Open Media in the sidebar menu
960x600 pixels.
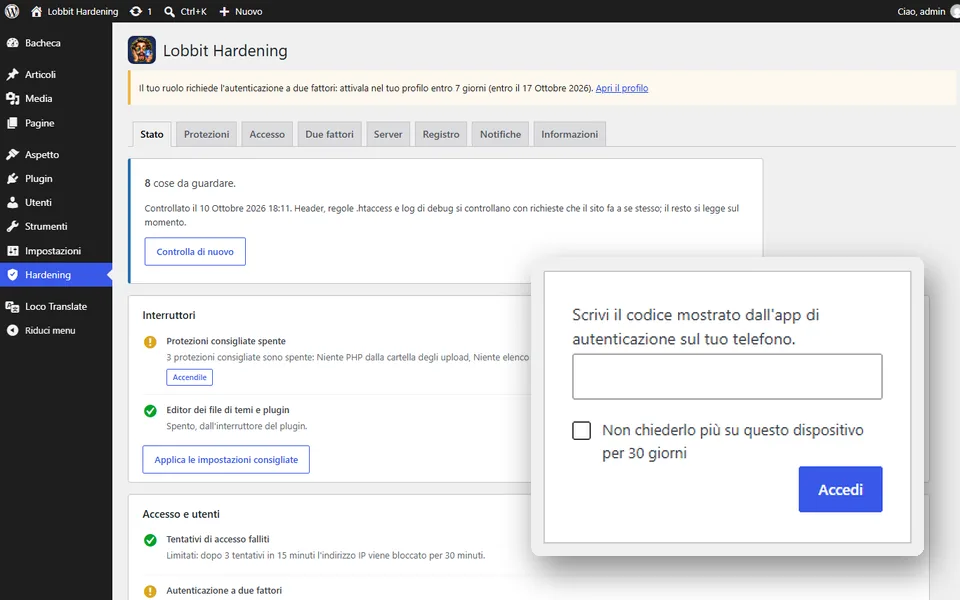click(39, 99)
